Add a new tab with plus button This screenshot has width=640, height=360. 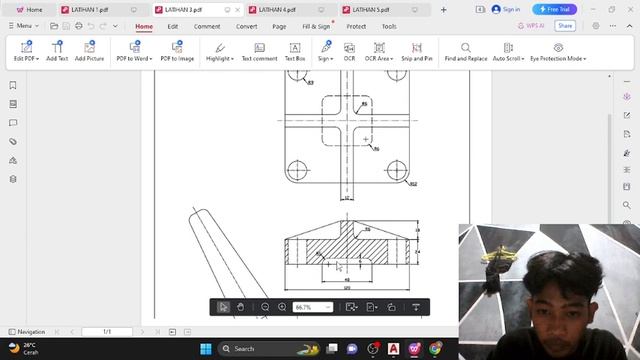(x=443, y=9)
